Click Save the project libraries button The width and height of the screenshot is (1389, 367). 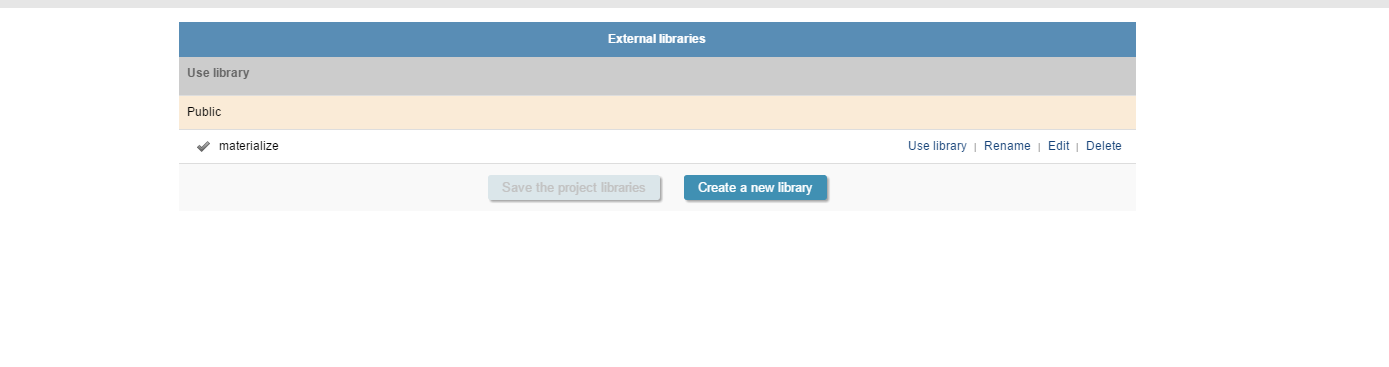pos(574,187)
